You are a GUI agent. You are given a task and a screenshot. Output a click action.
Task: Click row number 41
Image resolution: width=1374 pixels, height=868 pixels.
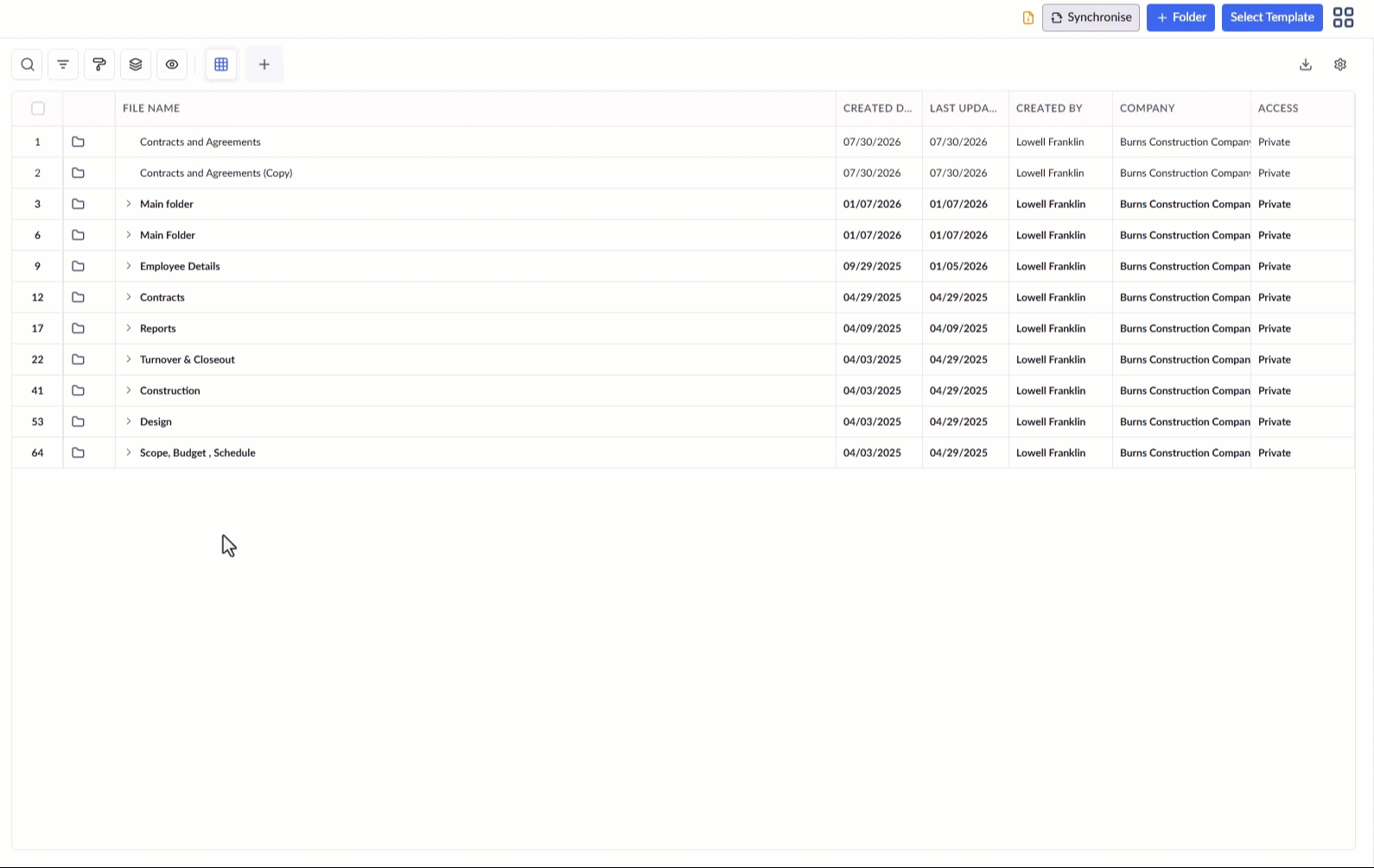(37, 390)
